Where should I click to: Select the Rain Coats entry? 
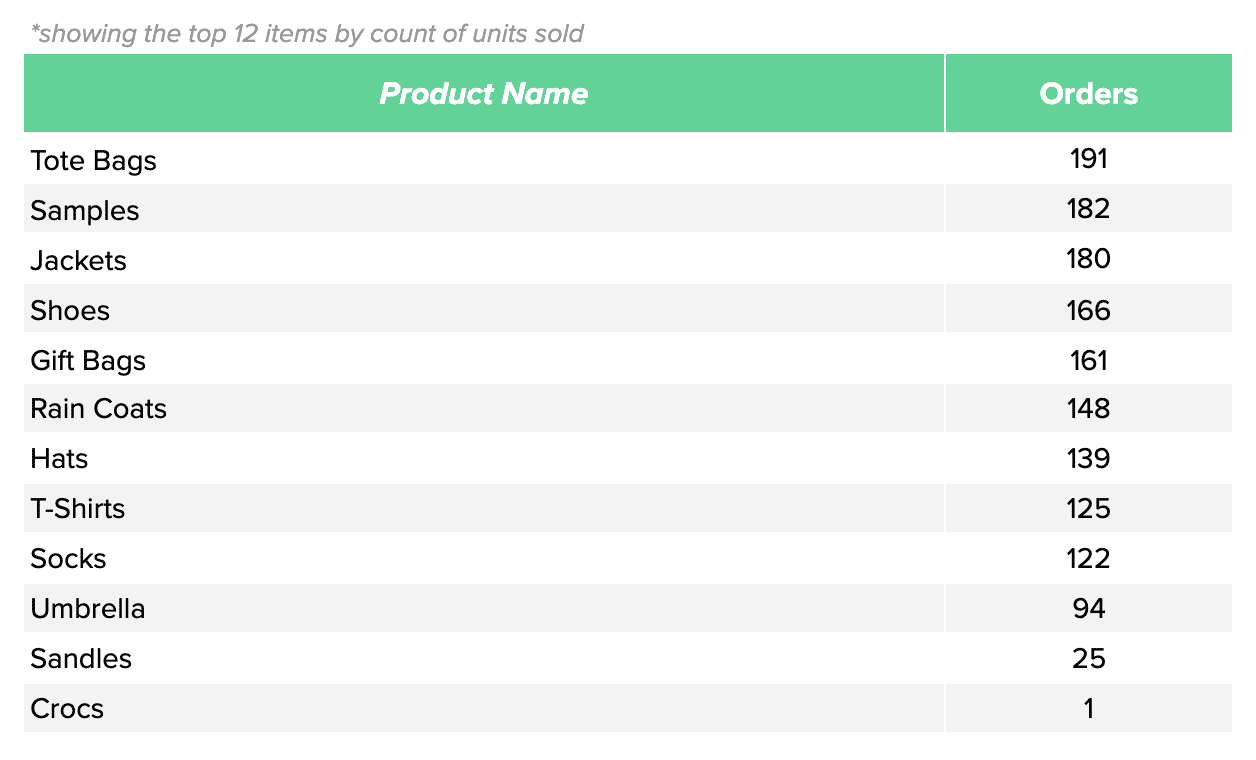click(x=99, y=408)
